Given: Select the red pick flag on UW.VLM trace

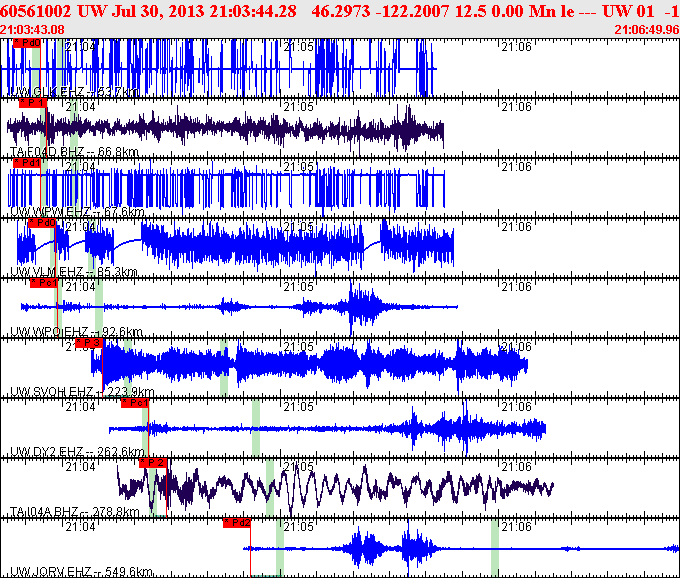Looking at the screenshot, I should tap(42, 223).
